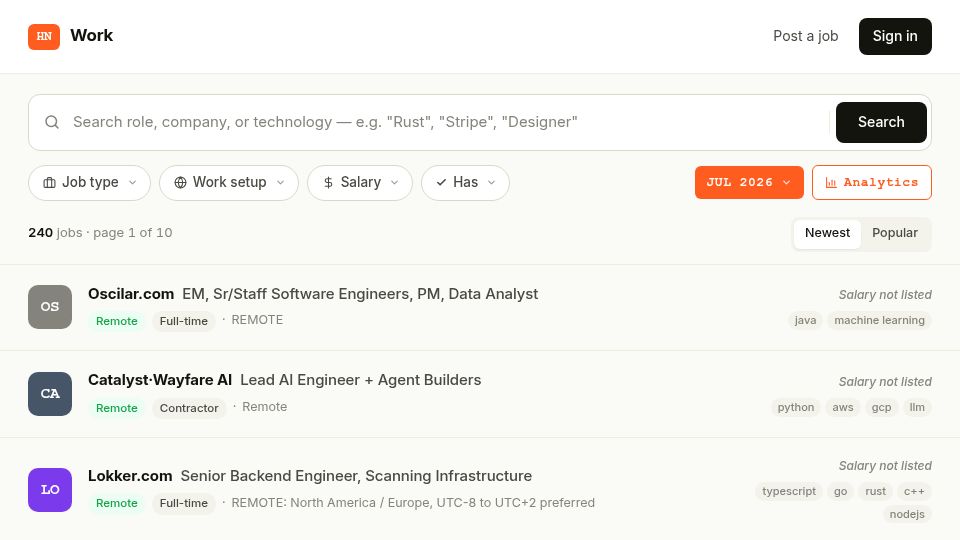Switch to the Newest sort tab
This screenshot has height=540, width=960.
tap(827, 233)
